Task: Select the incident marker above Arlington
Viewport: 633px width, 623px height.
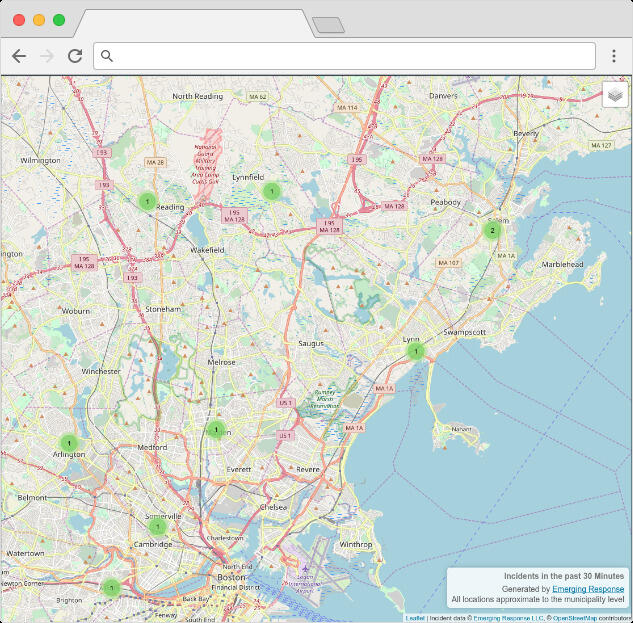Action: pyautogui.click(x=68, y=442)
